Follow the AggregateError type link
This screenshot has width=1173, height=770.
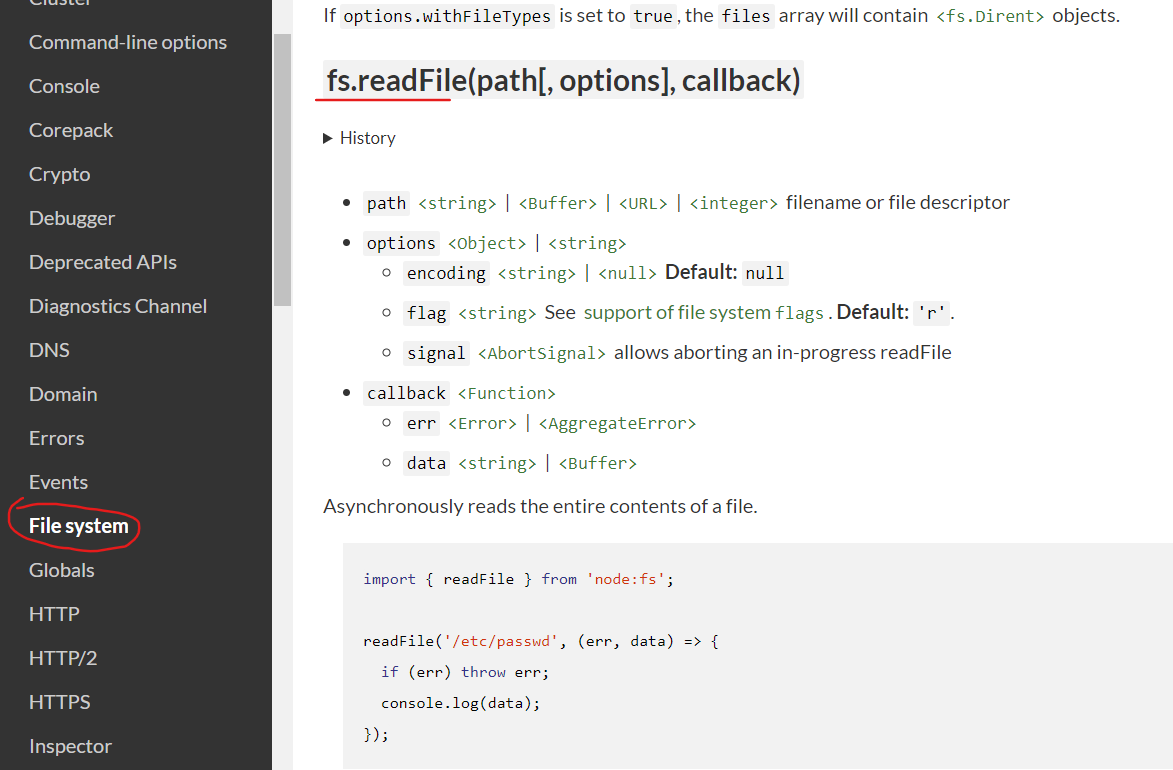pos(617,424)
